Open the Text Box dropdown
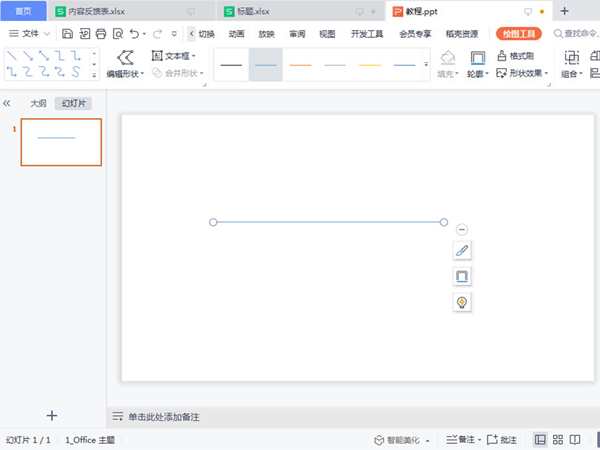 click(x=173, y=56)
